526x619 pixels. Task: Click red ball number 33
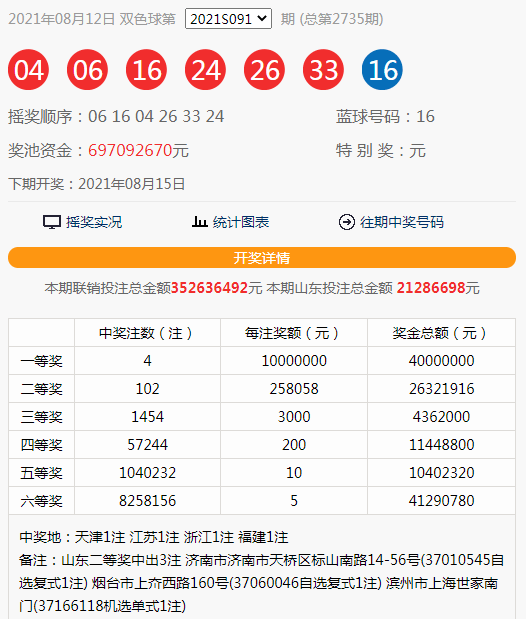click(x=323, y=70)
